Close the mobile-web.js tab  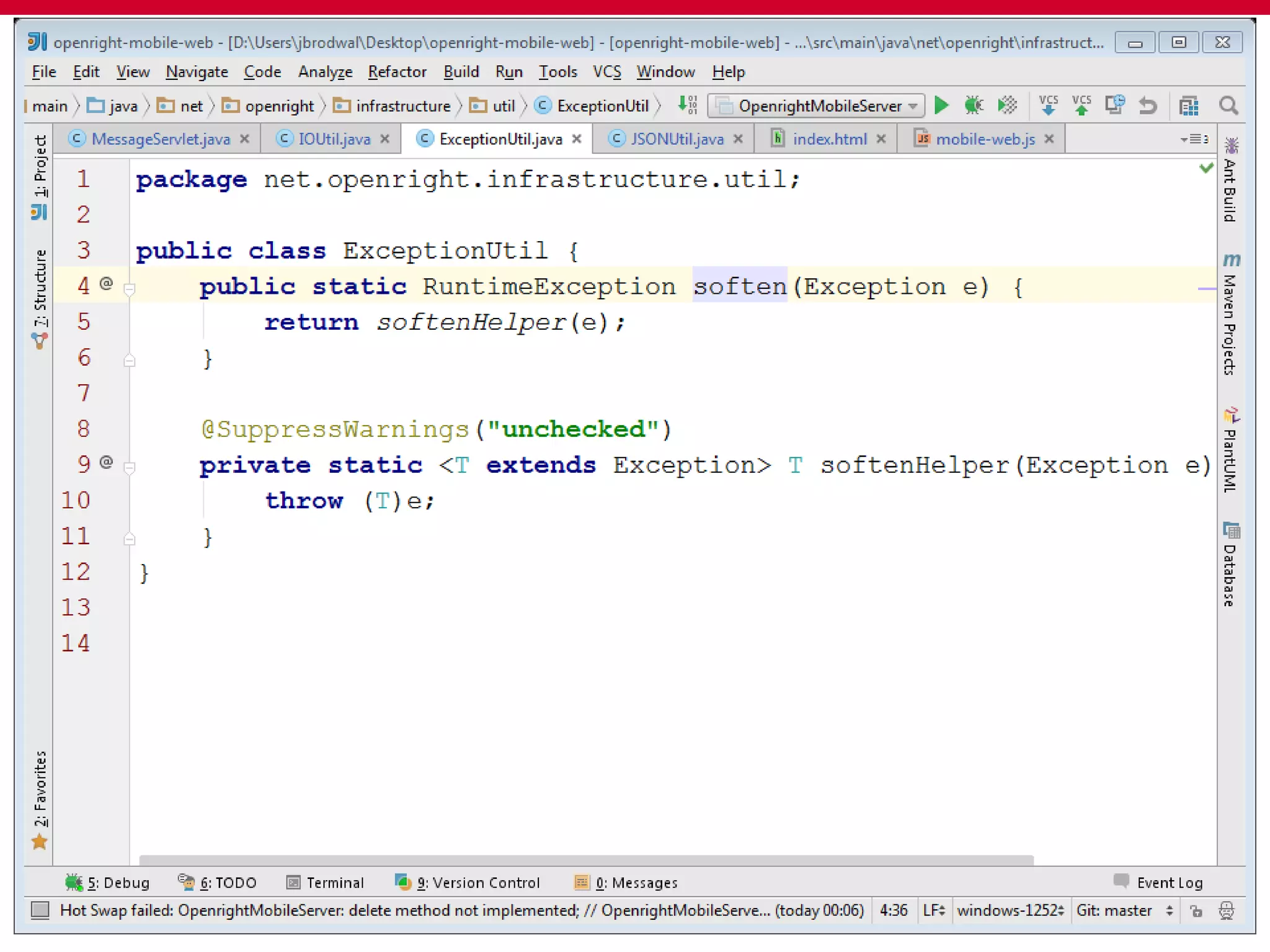1049,139
